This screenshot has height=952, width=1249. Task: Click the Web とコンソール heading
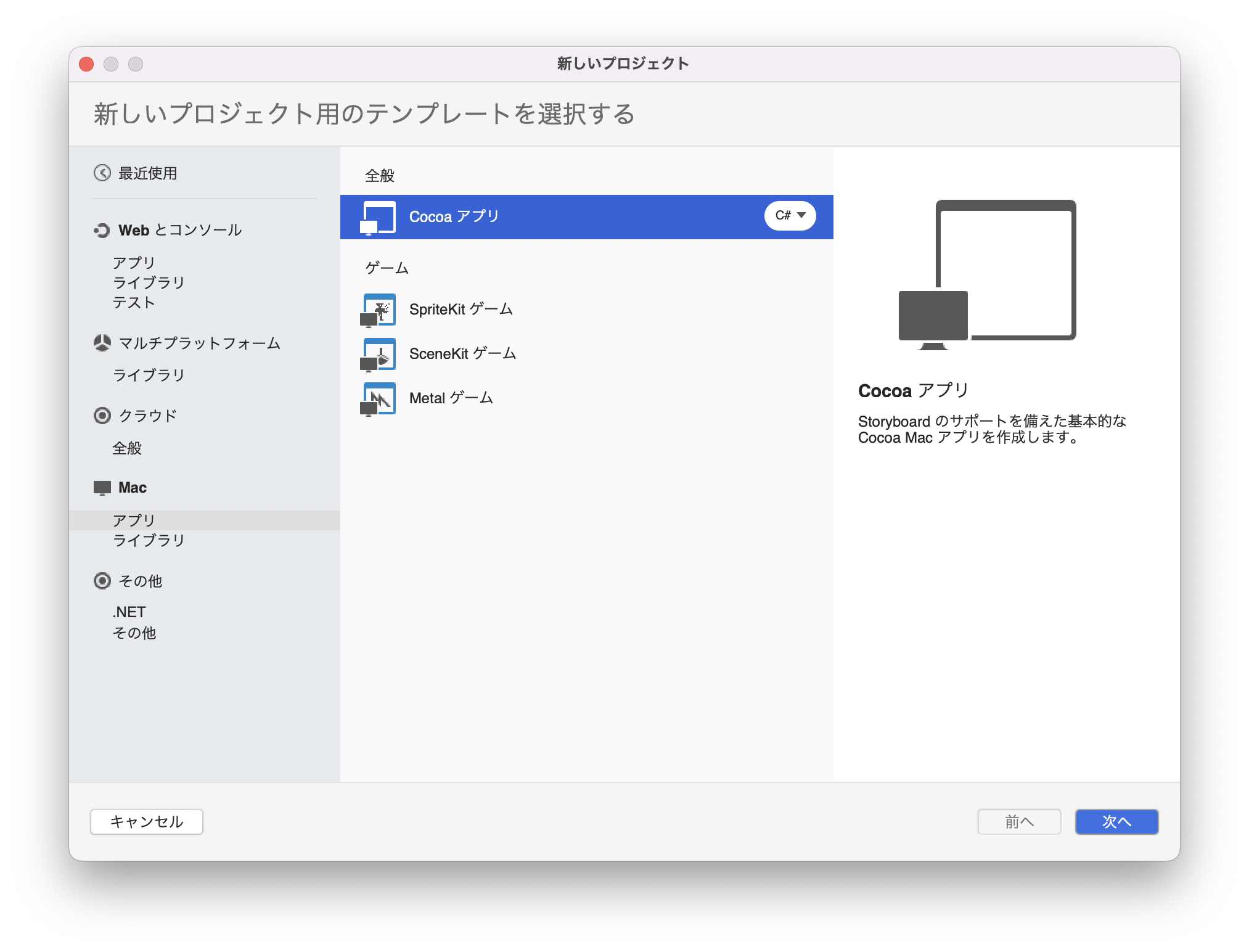(180, 231)
